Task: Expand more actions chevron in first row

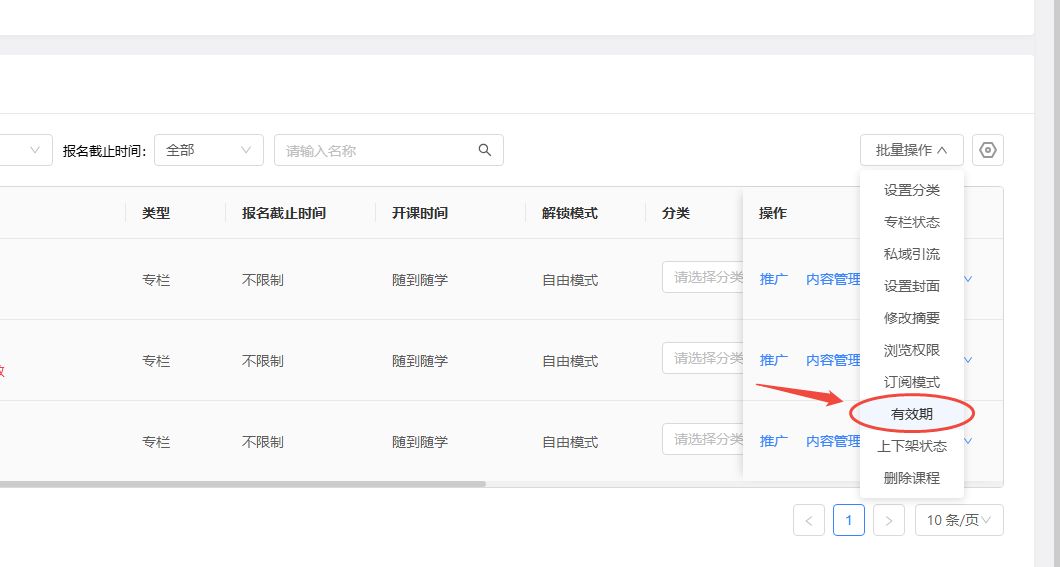Action: [968, 279]
